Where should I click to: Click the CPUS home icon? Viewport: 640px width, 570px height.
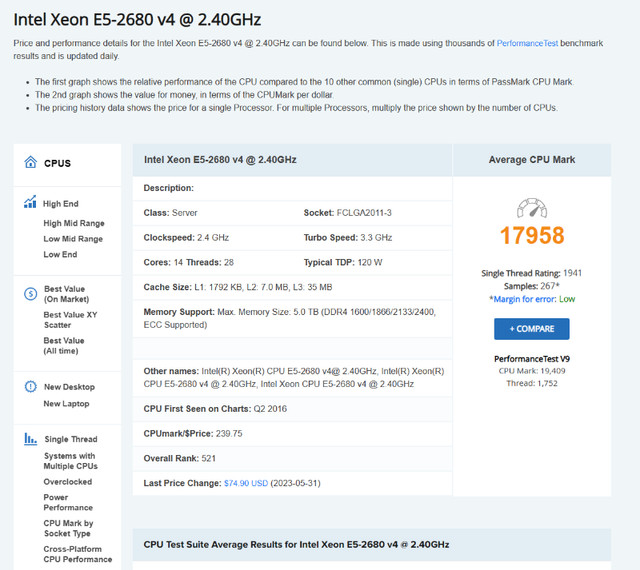(x=31, y=162)
